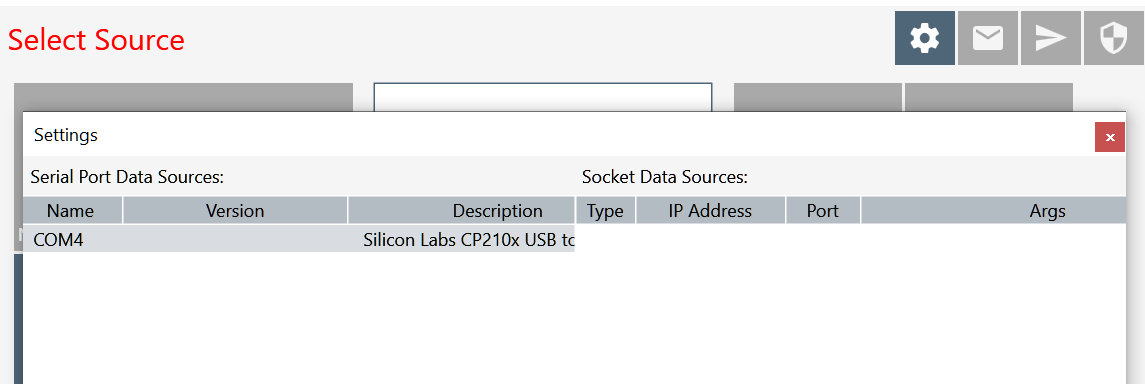Screen dimensions: 1145x384
Task: Open the settings gear icon
Action: point(924,38)
